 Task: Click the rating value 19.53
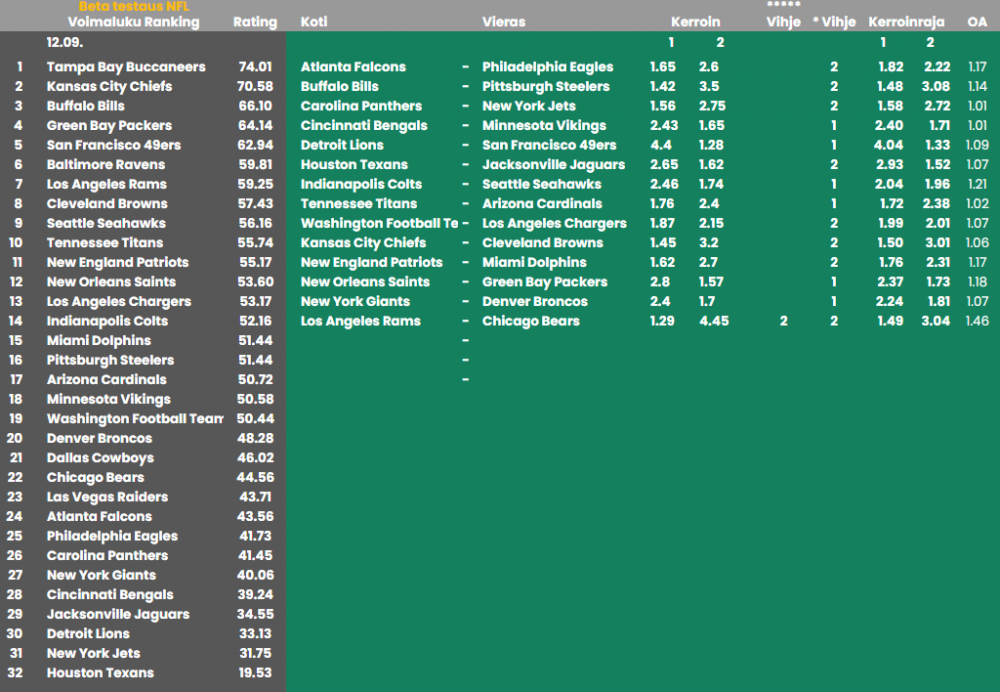[x=255, y=673]
